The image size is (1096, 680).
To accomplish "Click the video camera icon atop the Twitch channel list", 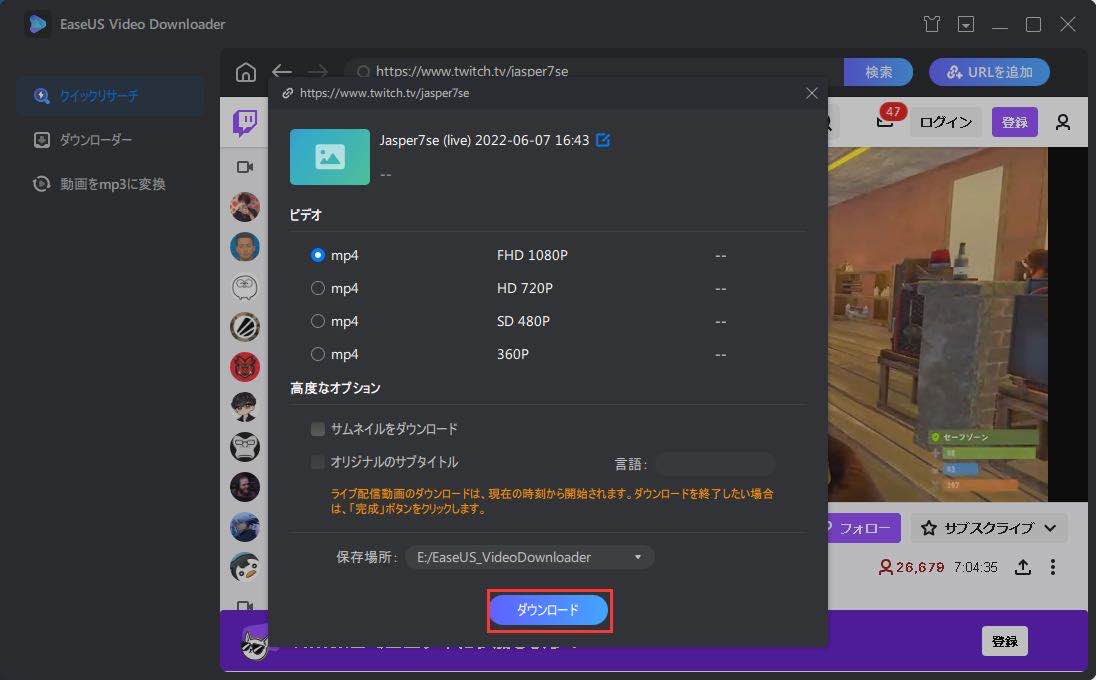I will (x=245, y=166).
